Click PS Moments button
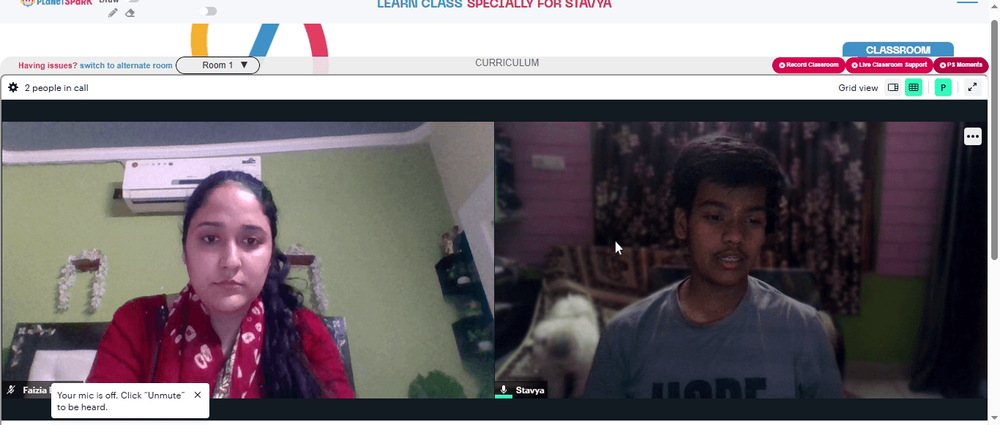Viewport: 1000px width, 425px height. click(x=960, y=65)
